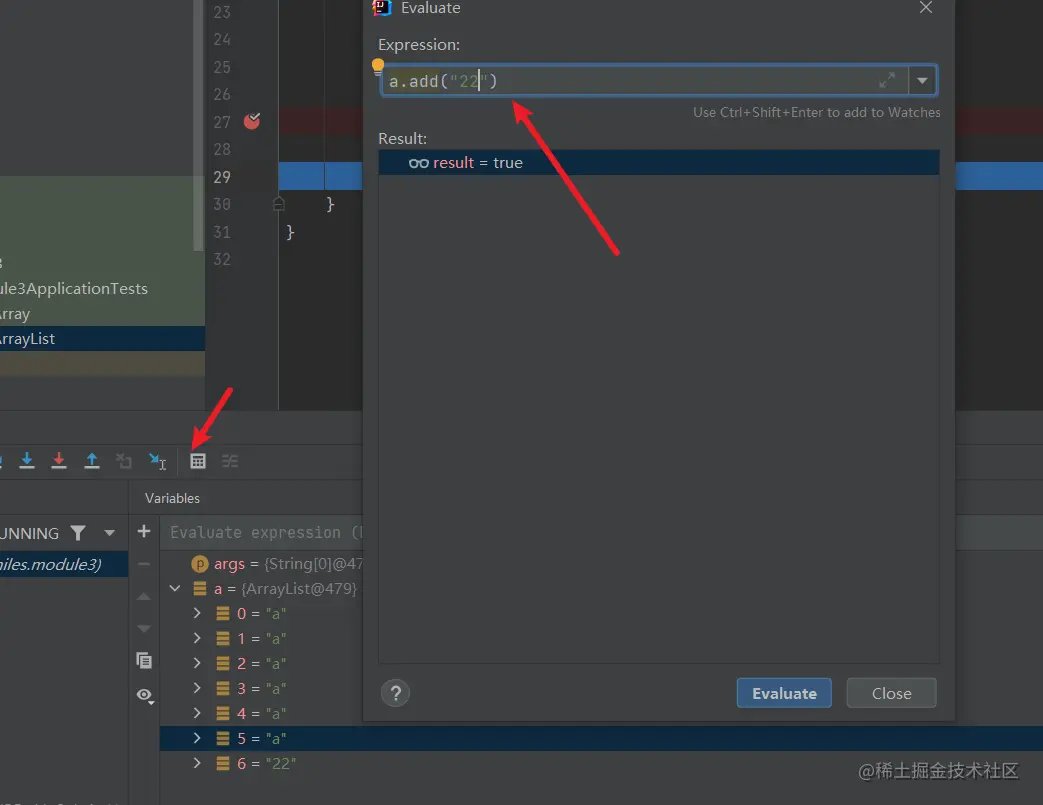Click the fold marker at line 30

279,204
